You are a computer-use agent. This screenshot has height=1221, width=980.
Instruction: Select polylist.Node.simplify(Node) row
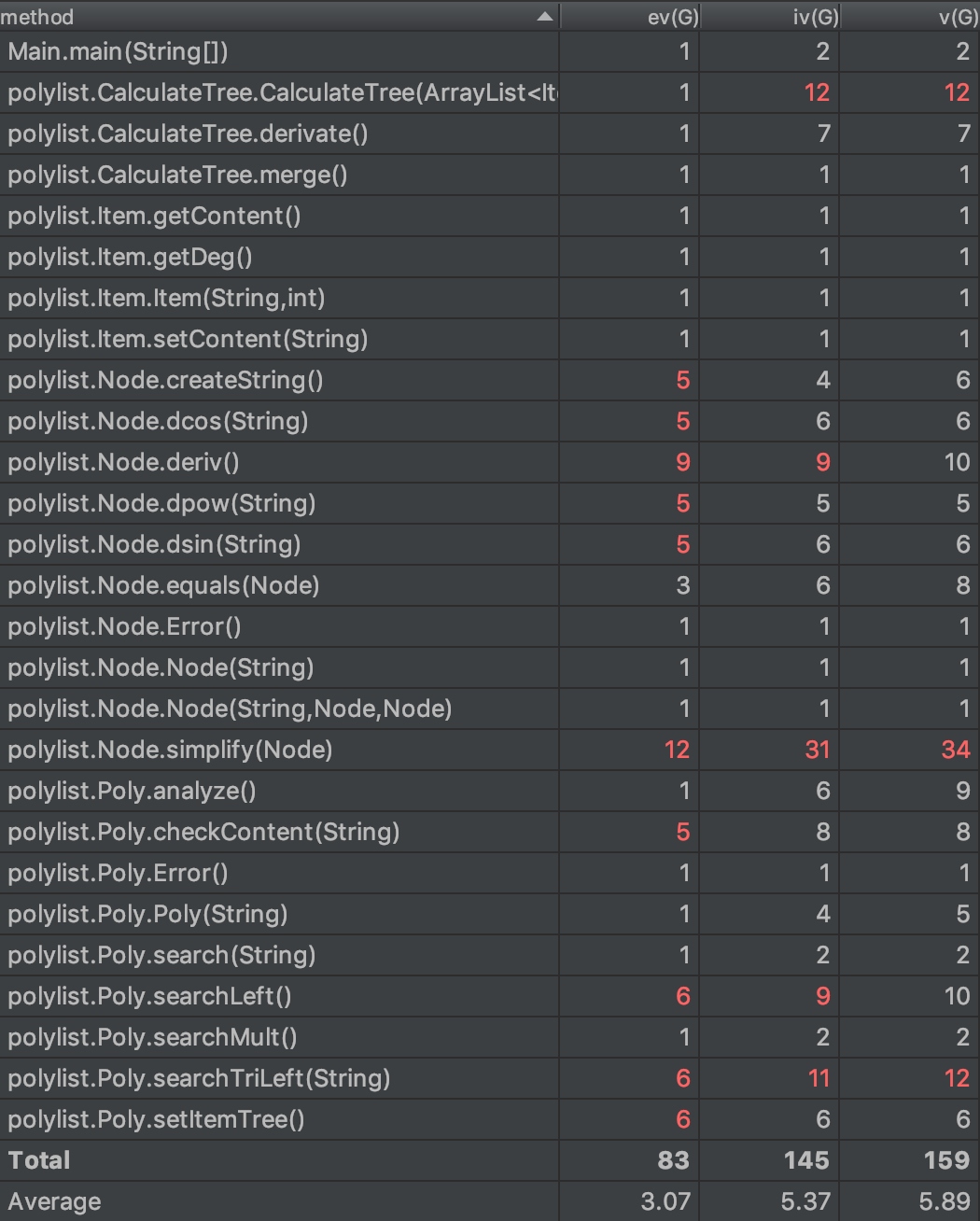point(170,750)
